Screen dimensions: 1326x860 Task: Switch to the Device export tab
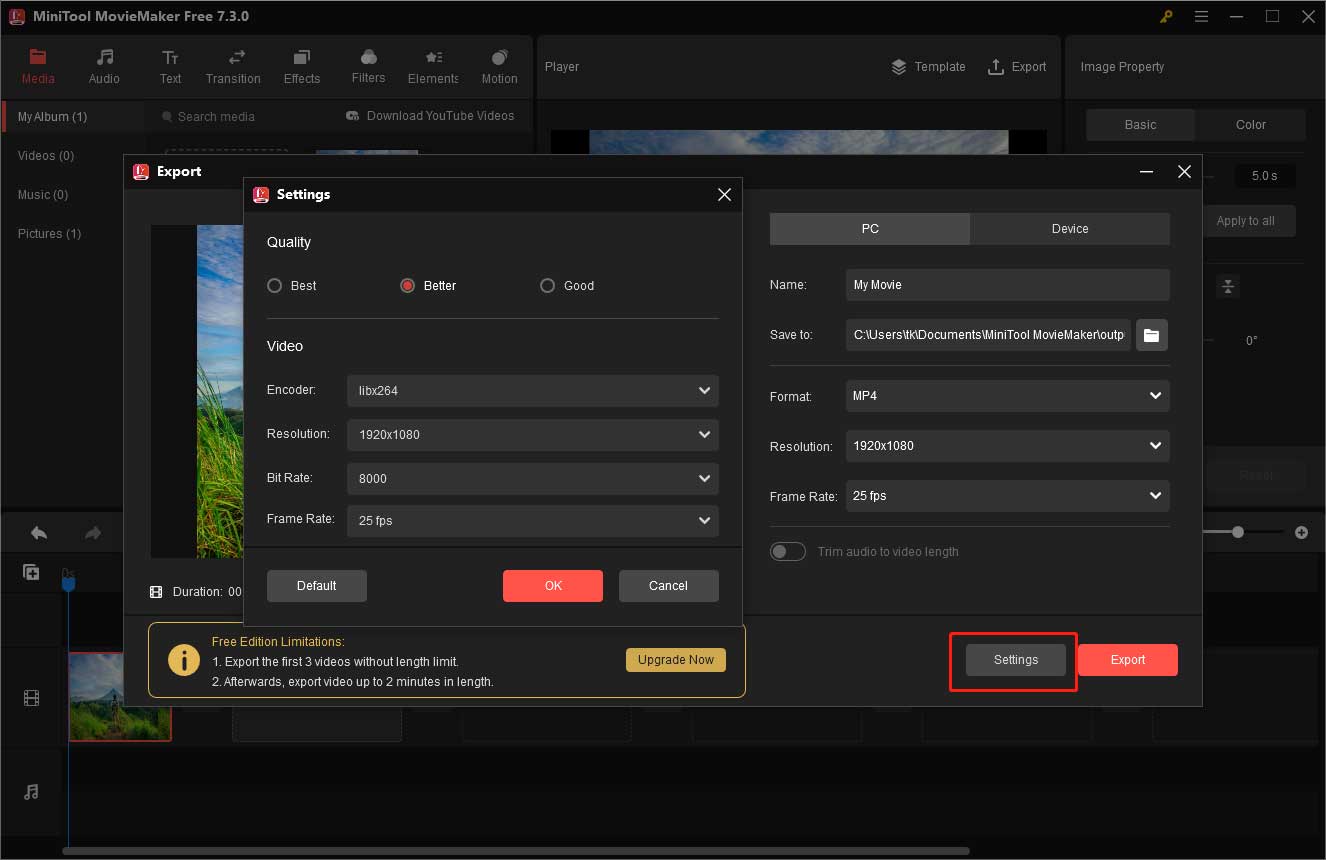pos(1070,229)
